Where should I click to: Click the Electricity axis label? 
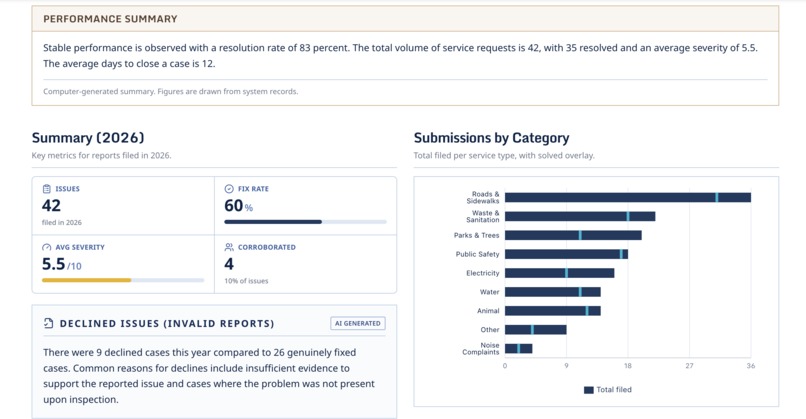coord(483,273)
